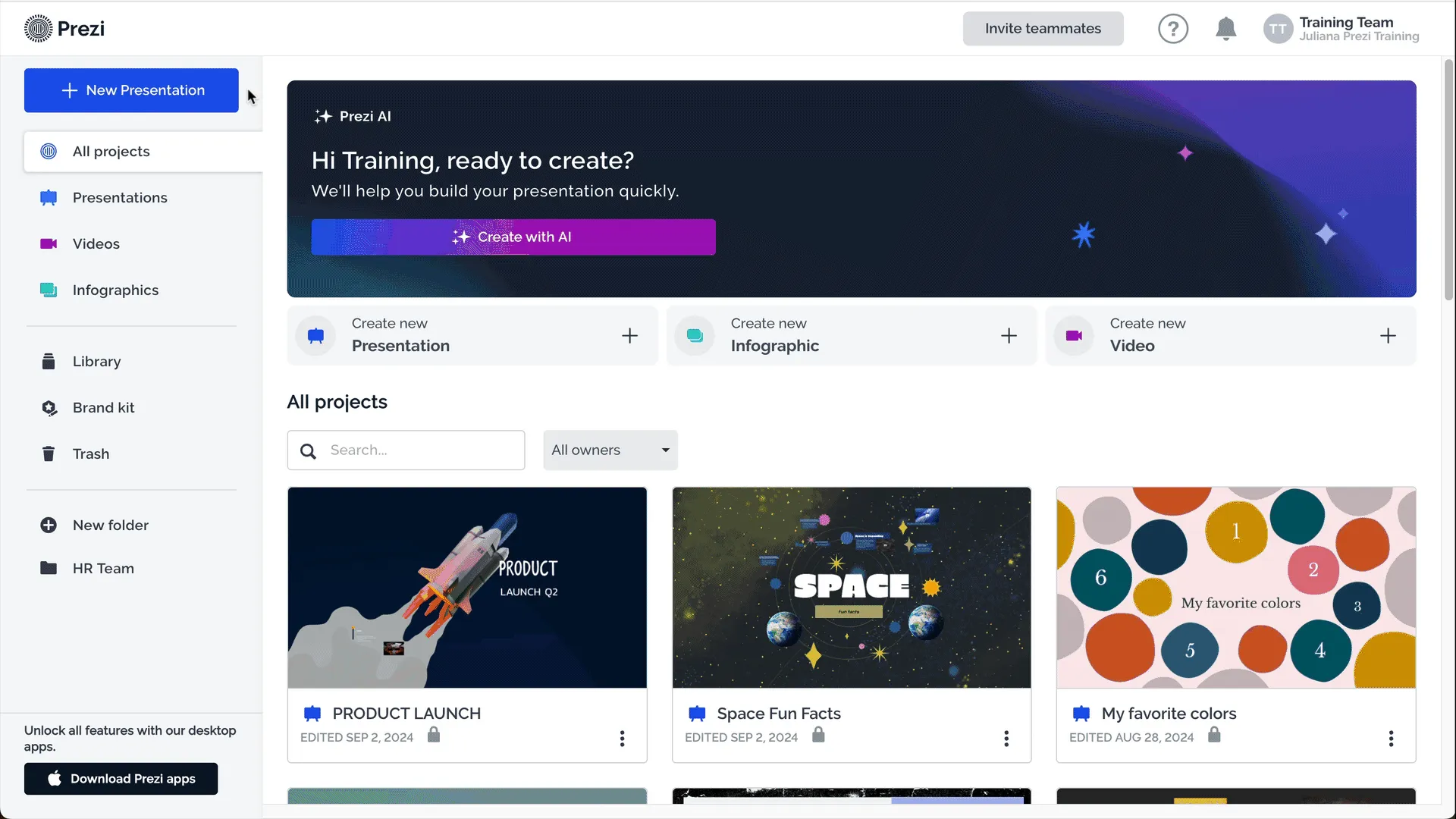The width and height of the screenshot is (1456, 819).
Task: Click lock icon on PRODUCT LAUNCH card
Action: [x=434, y=735]
